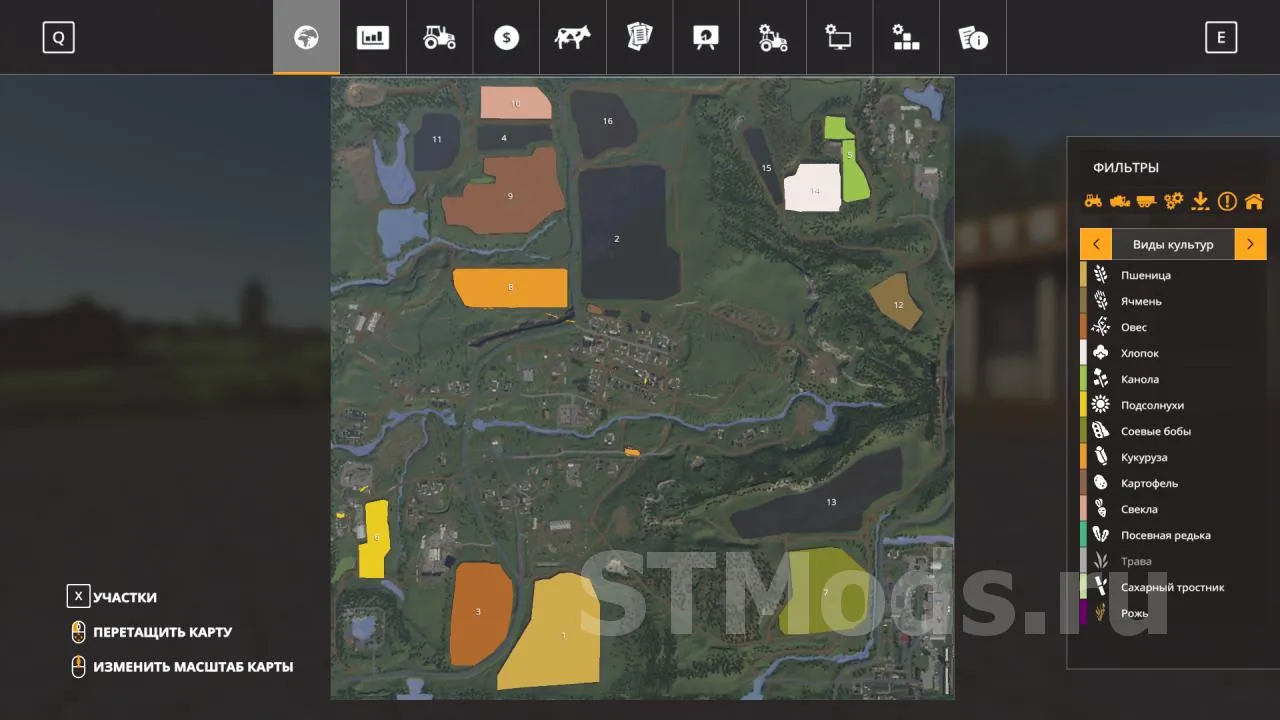Toggle Хлопок crop filter
Viewport: 1280px width, 720px height.
1173,353
